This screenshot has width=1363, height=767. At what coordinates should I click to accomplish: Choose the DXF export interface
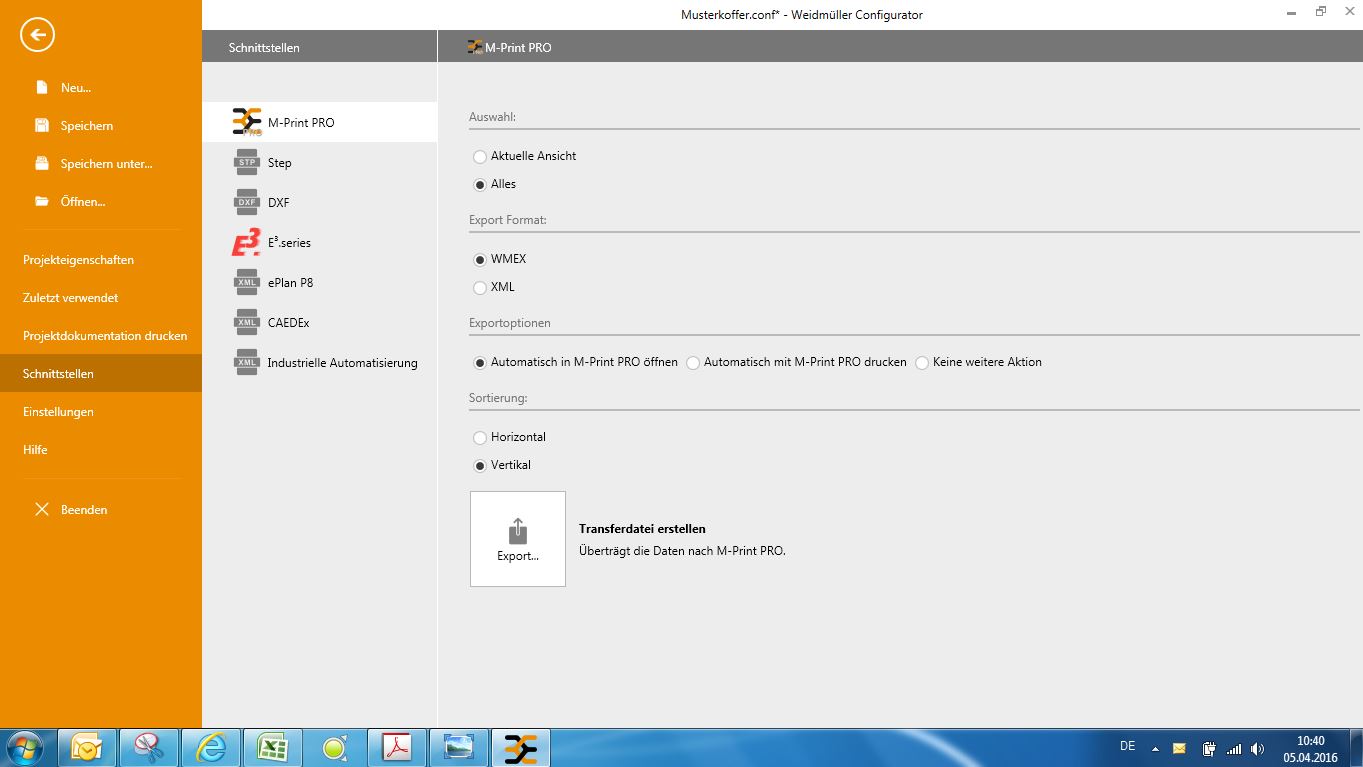click(278, 202)
